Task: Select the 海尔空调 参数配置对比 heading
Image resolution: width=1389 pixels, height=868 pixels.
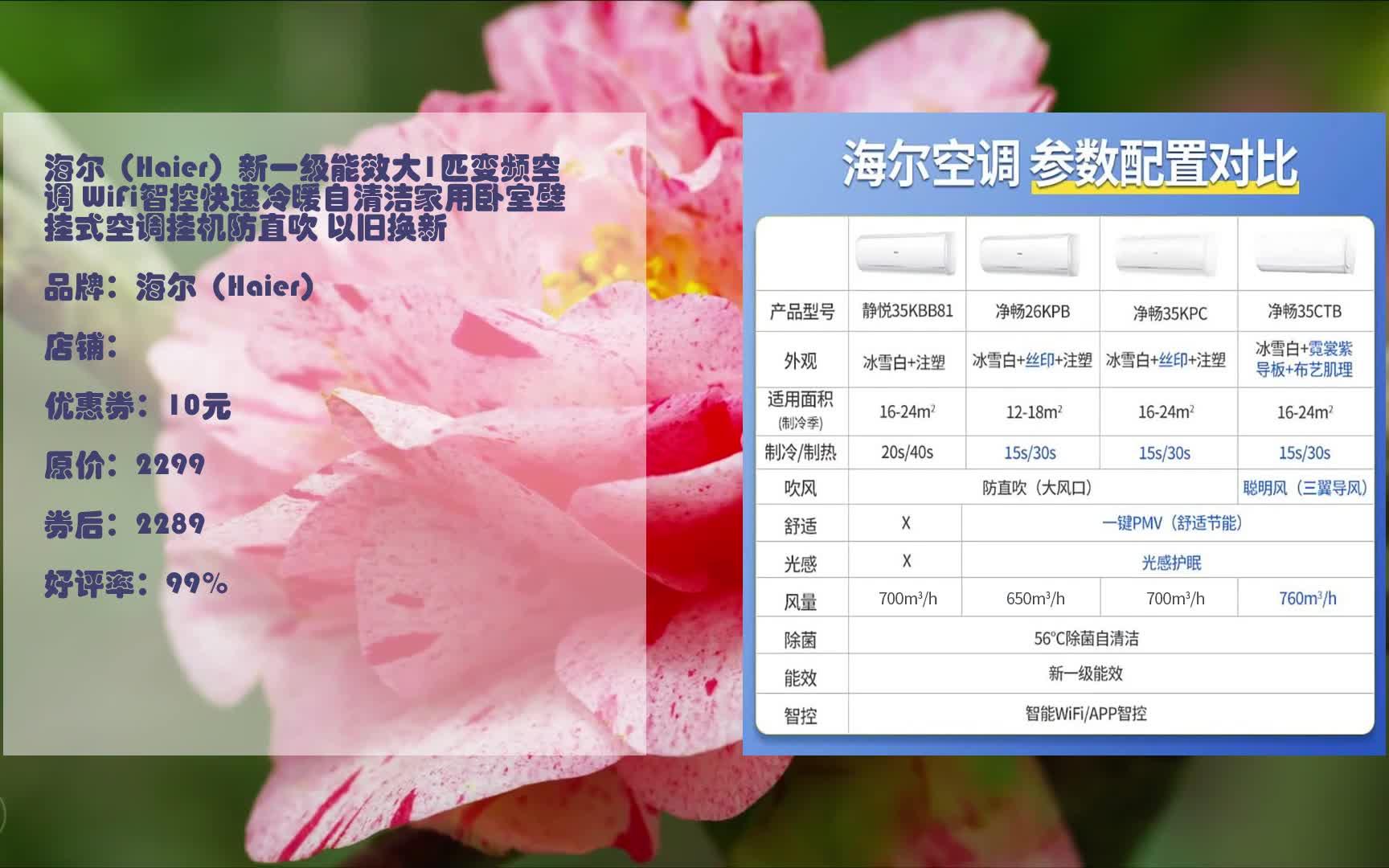Action: pos(1069,164)
